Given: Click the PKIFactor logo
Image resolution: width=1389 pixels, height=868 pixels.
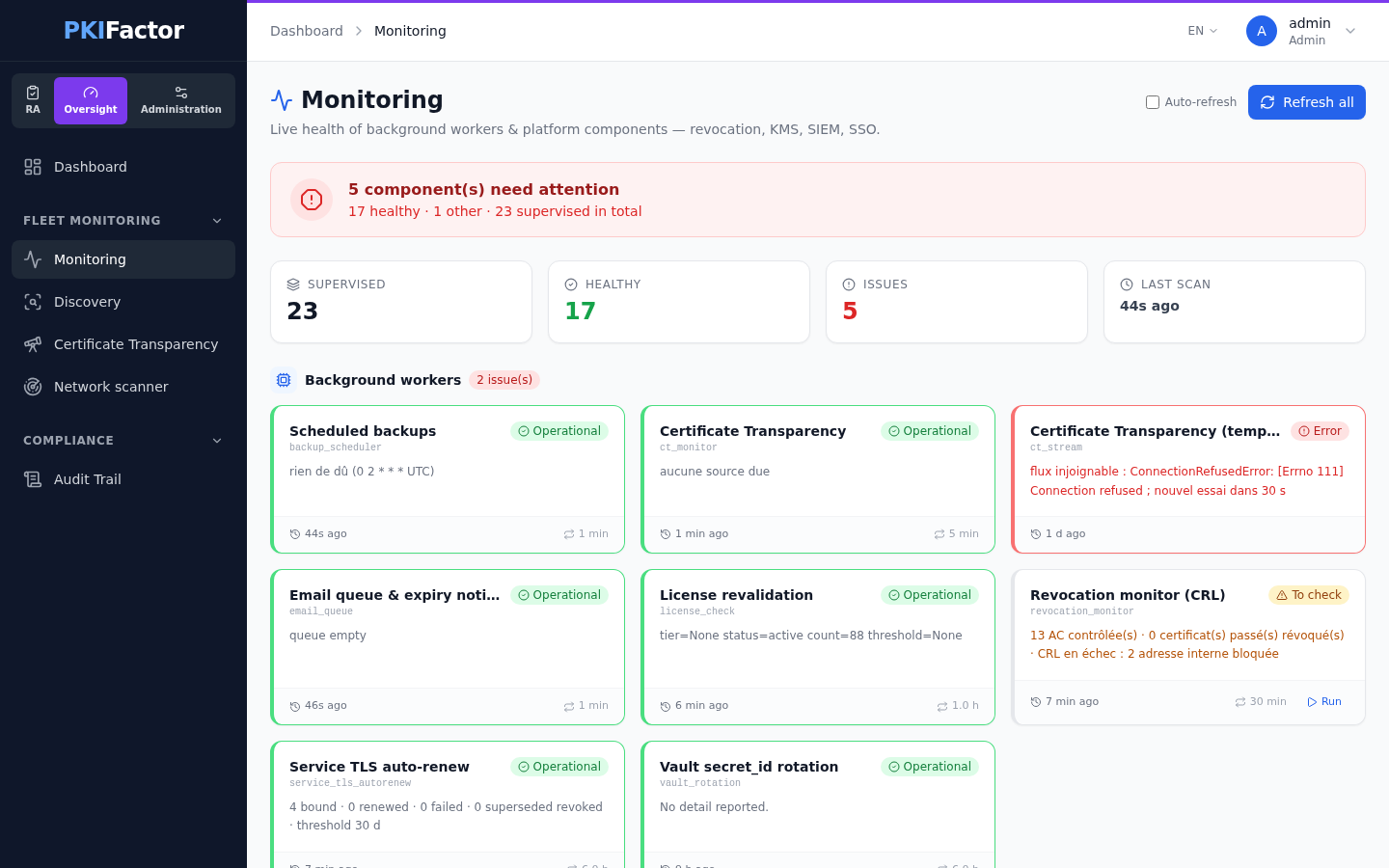Looking at the screenshot, I should coord(123,30).
